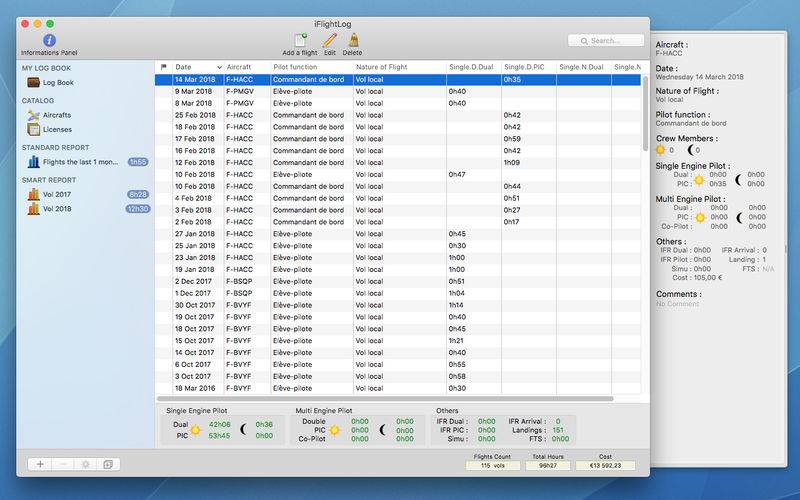Click the Edit pencil icon

point(330,40)
